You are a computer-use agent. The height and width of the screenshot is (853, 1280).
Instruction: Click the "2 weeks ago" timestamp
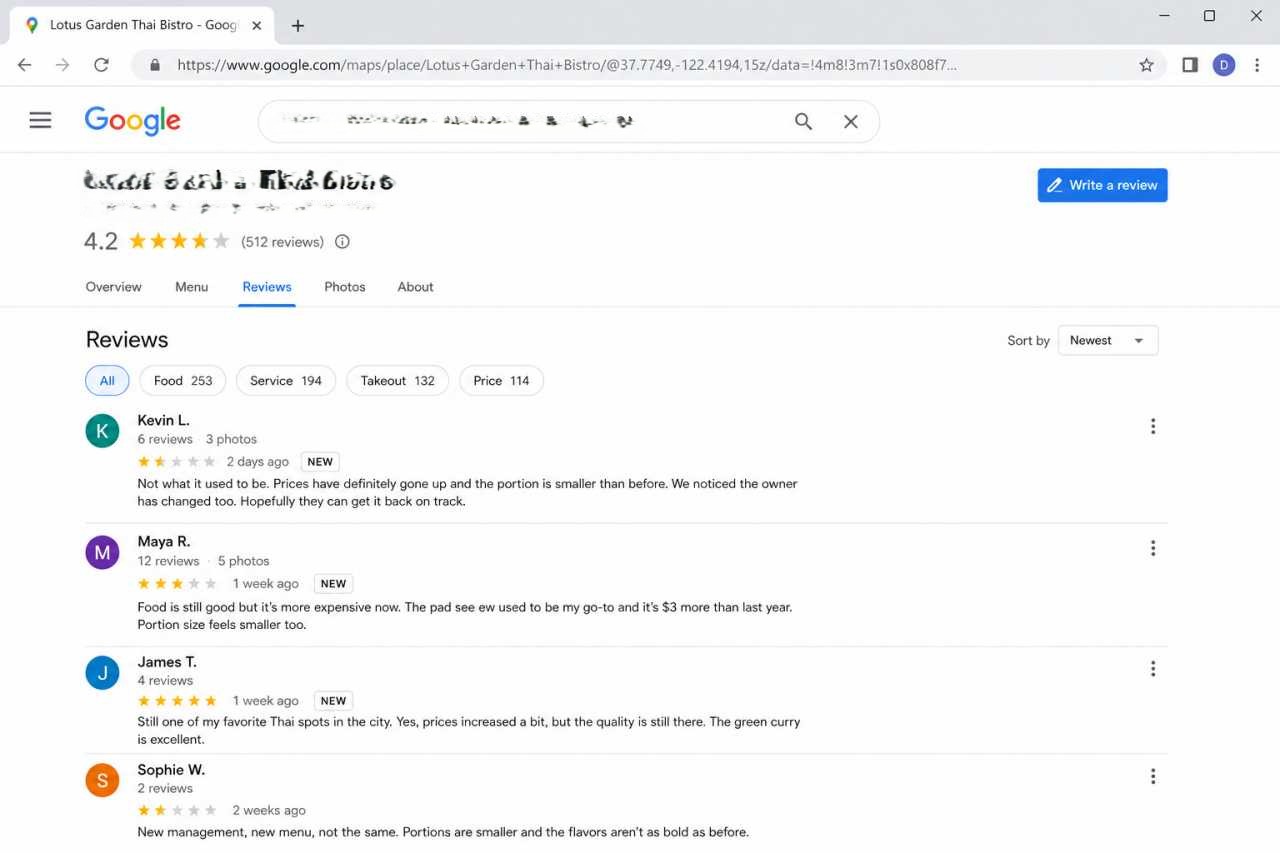click(269, 811)
